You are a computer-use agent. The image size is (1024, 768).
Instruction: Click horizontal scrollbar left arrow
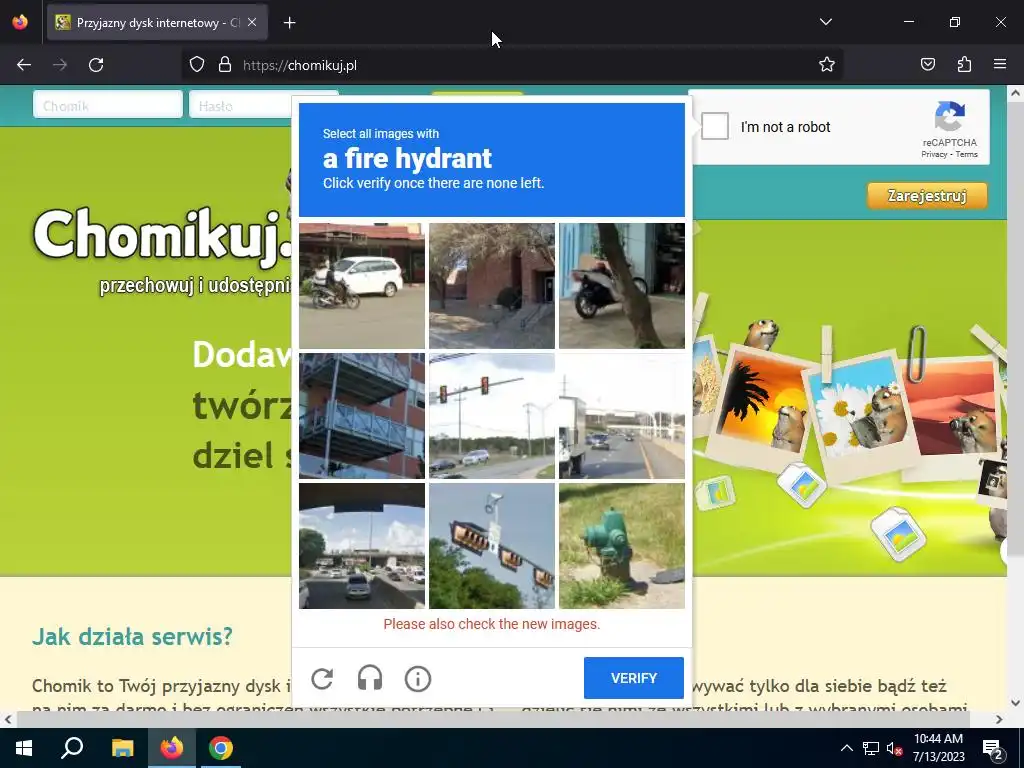pos(8,720)
